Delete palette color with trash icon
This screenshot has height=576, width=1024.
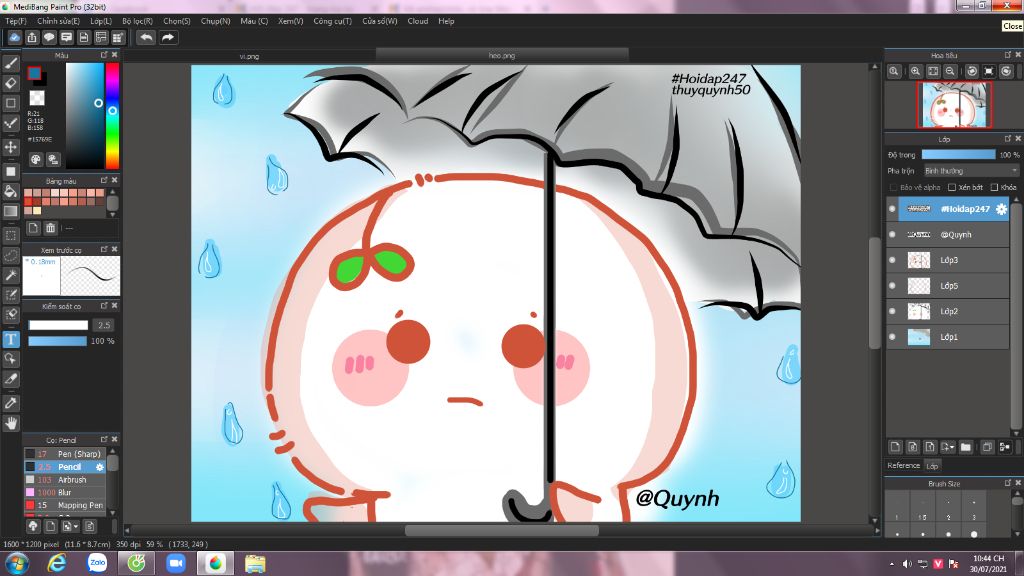[x=50, y=228]
